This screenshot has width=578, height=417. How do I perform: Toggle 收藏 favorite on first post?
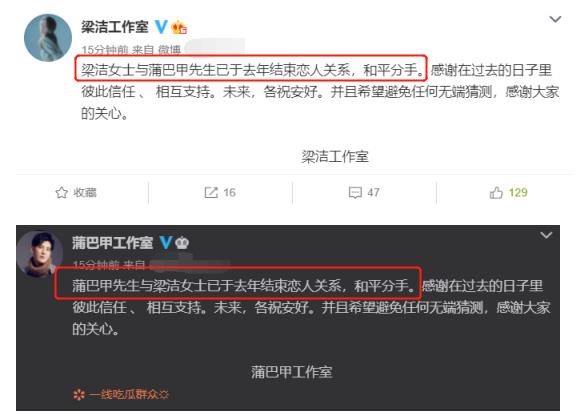[76, 192]
